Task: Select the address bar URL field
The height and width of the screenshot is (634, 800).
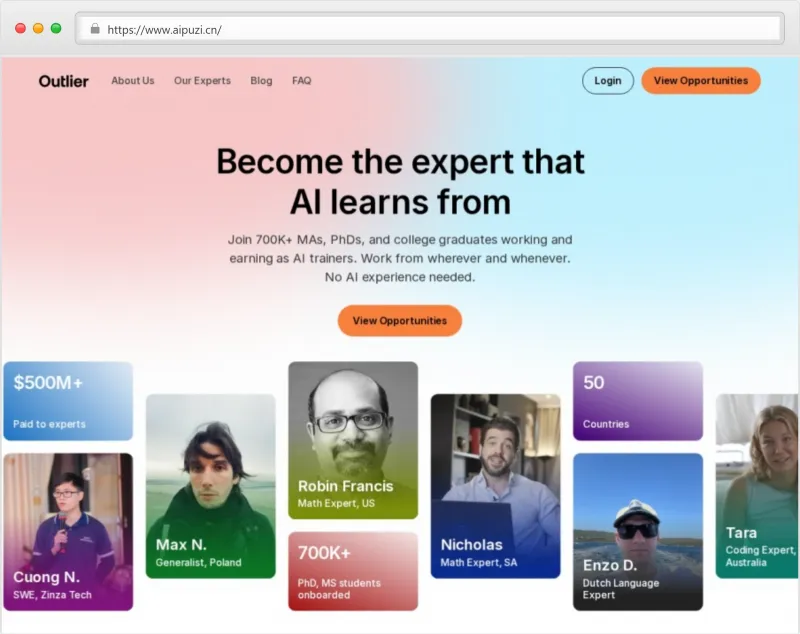Action: point(430,29)
